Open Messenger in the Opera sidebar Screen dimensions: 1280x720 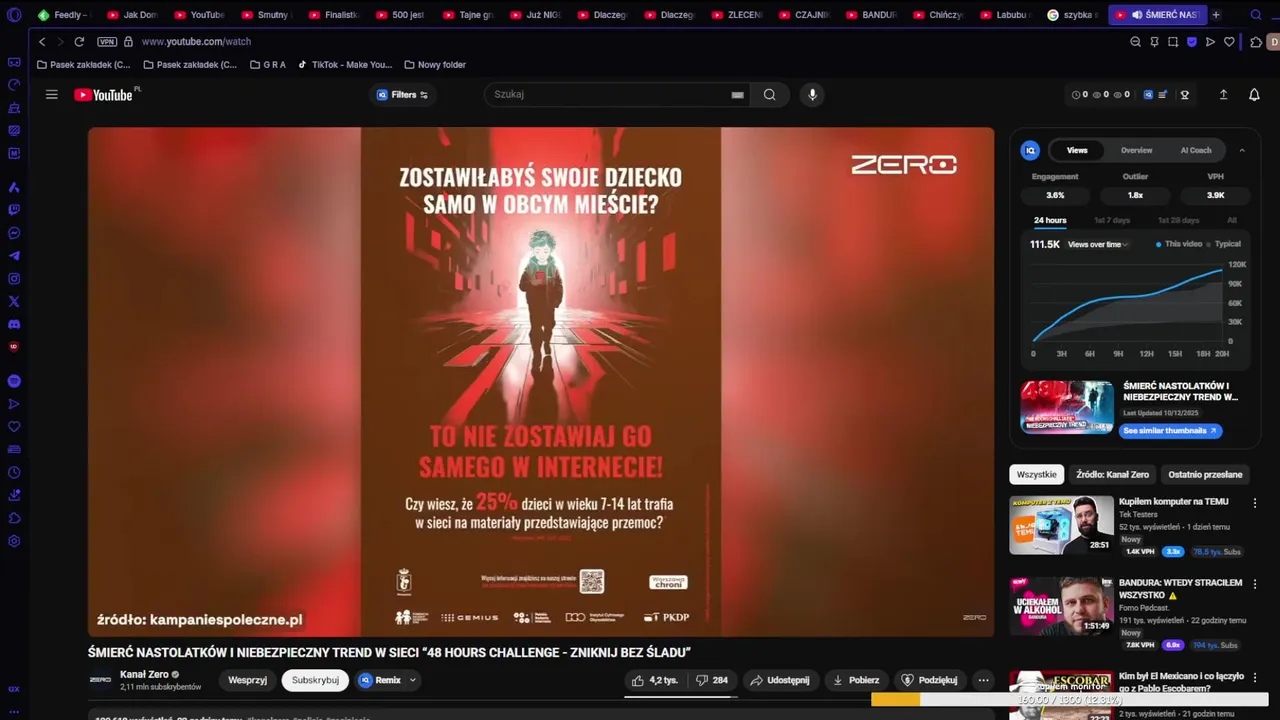tap(14, 233)
